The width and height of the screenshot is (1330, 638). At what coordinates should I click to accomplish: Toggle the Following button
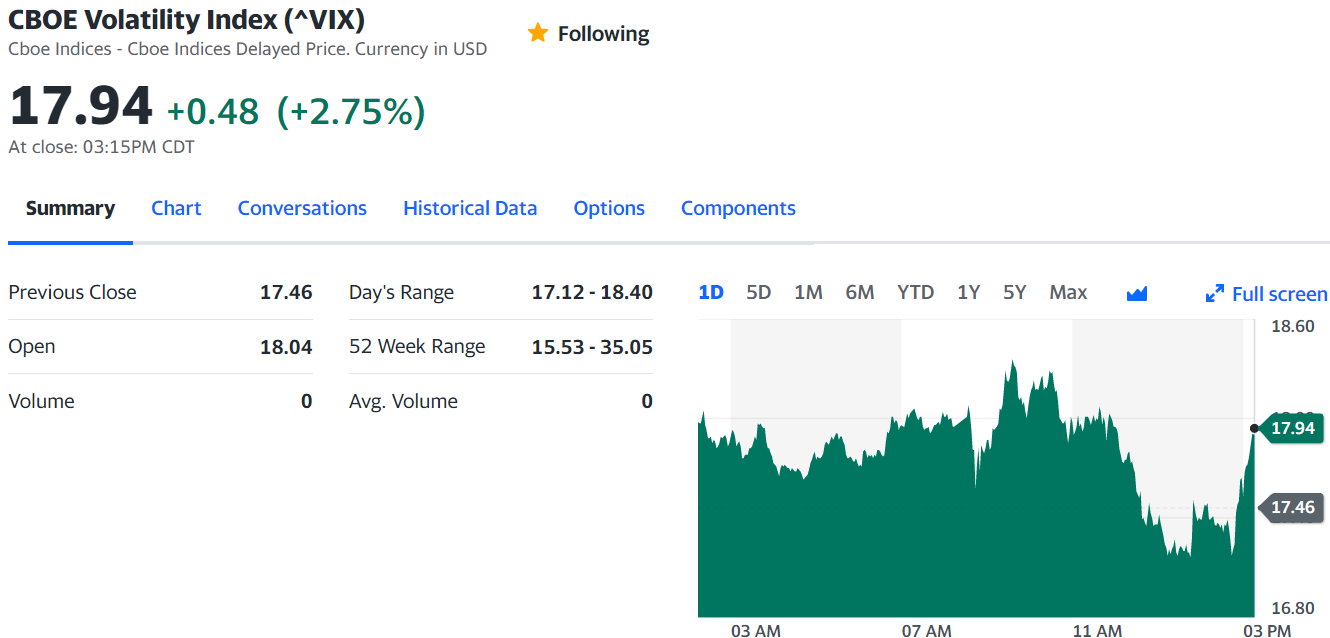click(589, 34)
